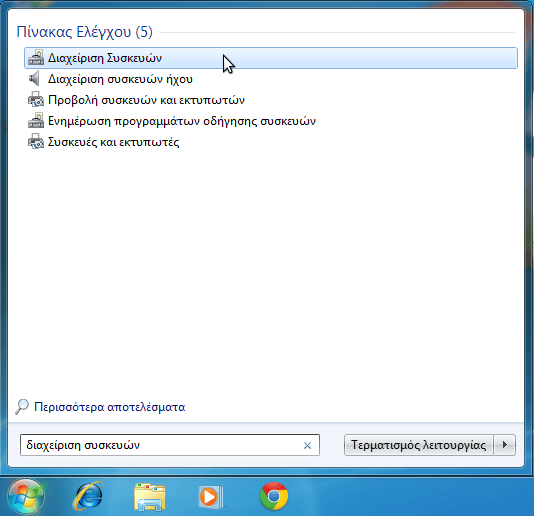
Task: Launch Google Chrome from the taskbar
Action: click(274, 496)
